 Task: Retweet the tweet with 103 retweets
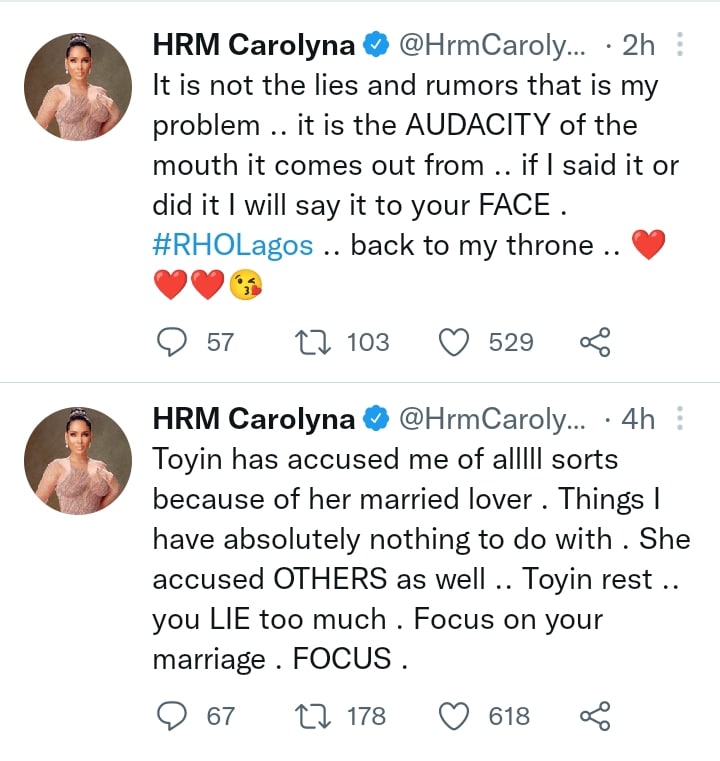pyautogui.click(x=316, y=342)
